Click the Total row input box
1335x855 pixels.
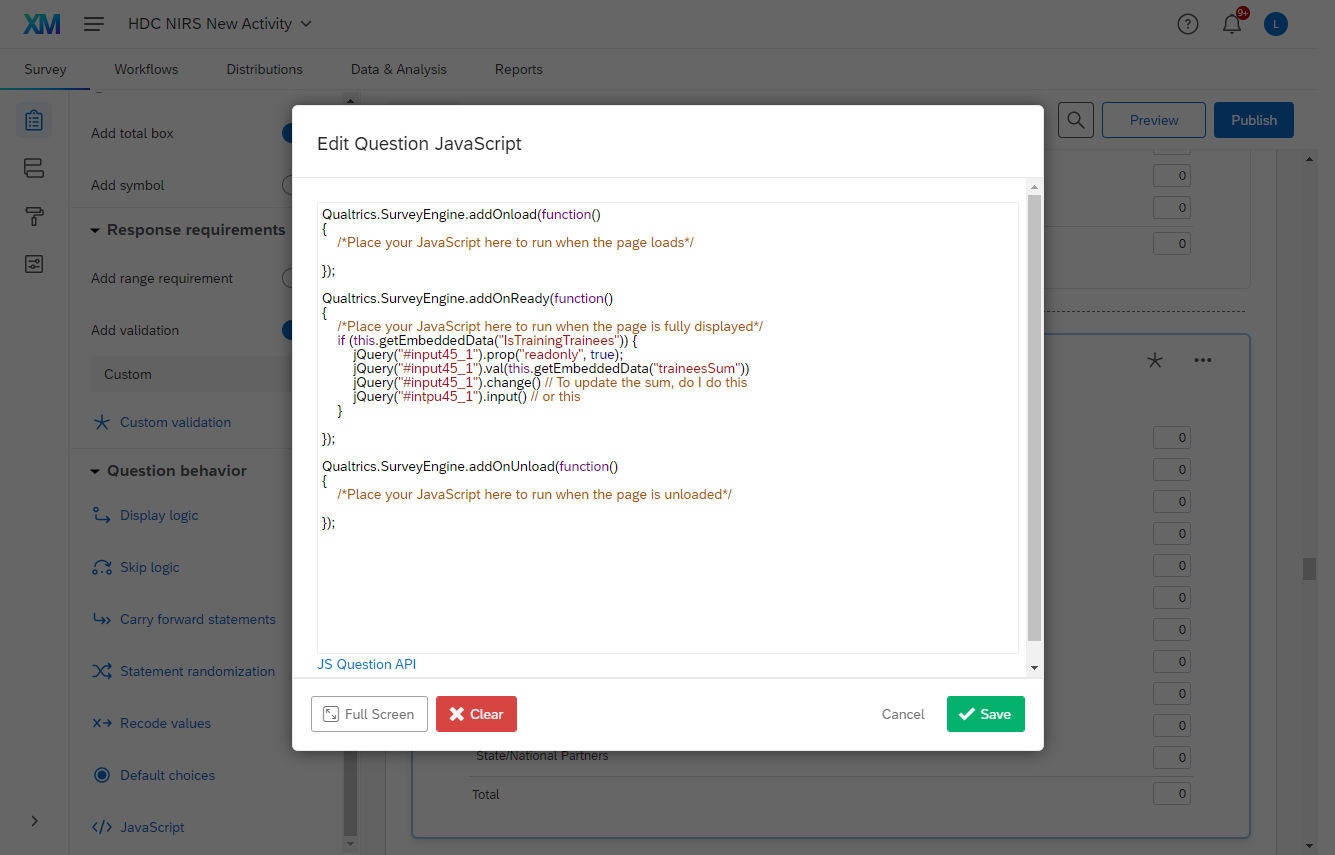[1171, 794]
